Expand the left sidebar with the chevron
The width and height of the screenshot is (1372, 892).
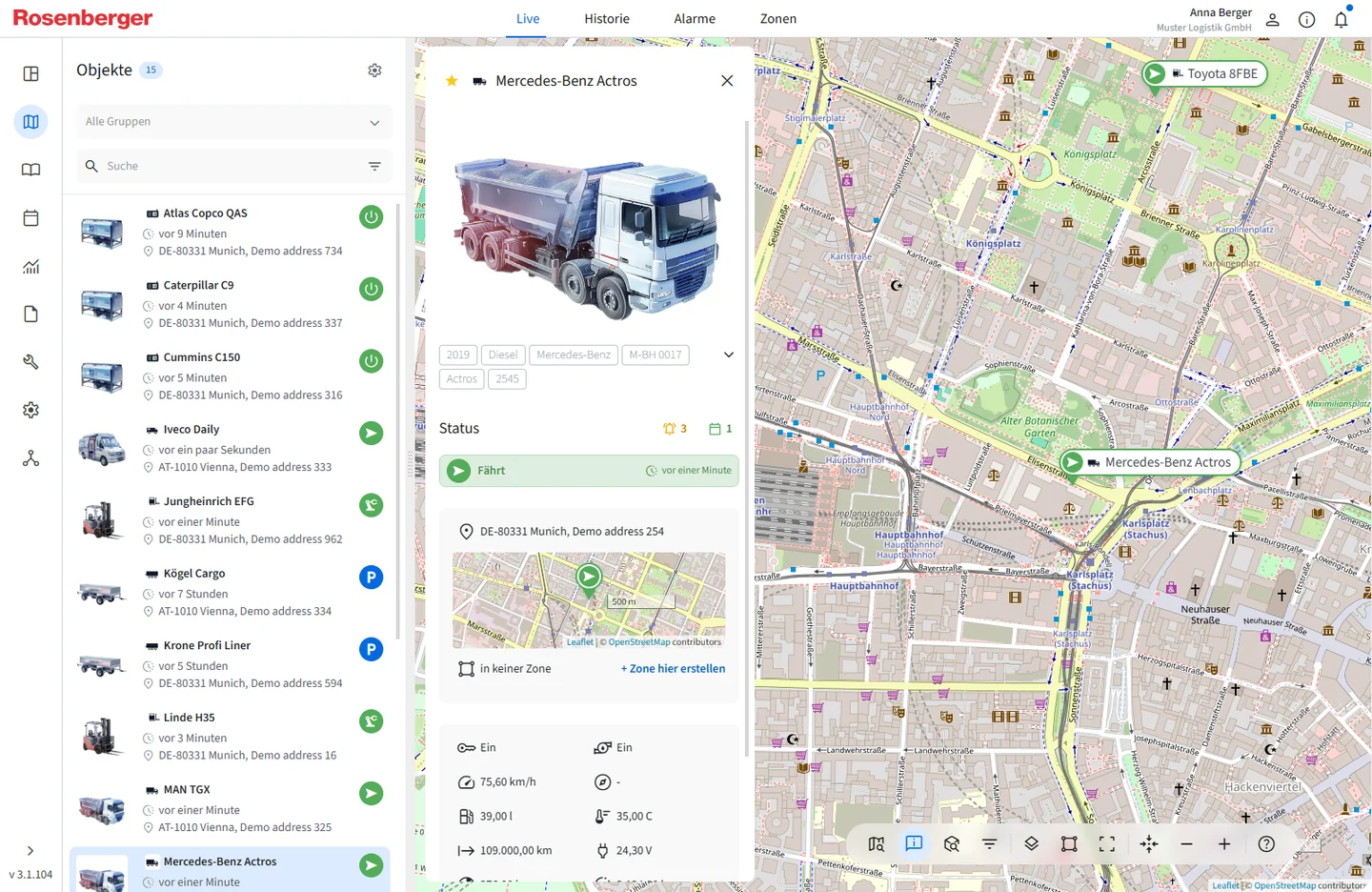pos(30,851)
